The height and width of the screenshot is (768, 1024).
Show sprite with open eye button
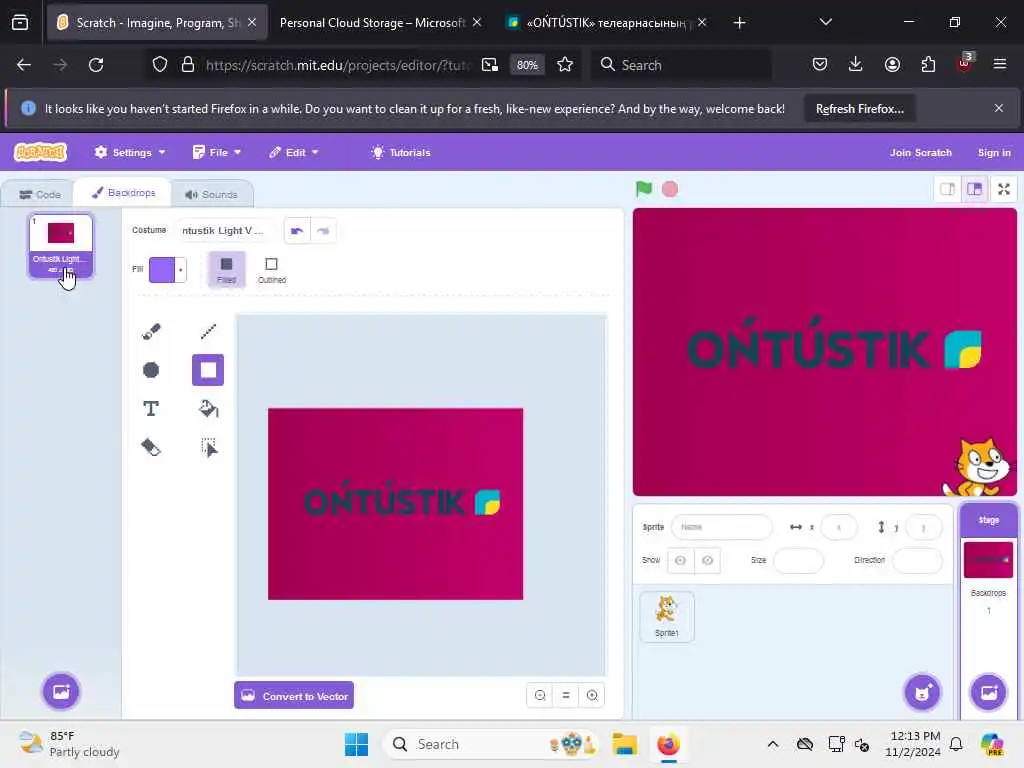tap(680, 560)
